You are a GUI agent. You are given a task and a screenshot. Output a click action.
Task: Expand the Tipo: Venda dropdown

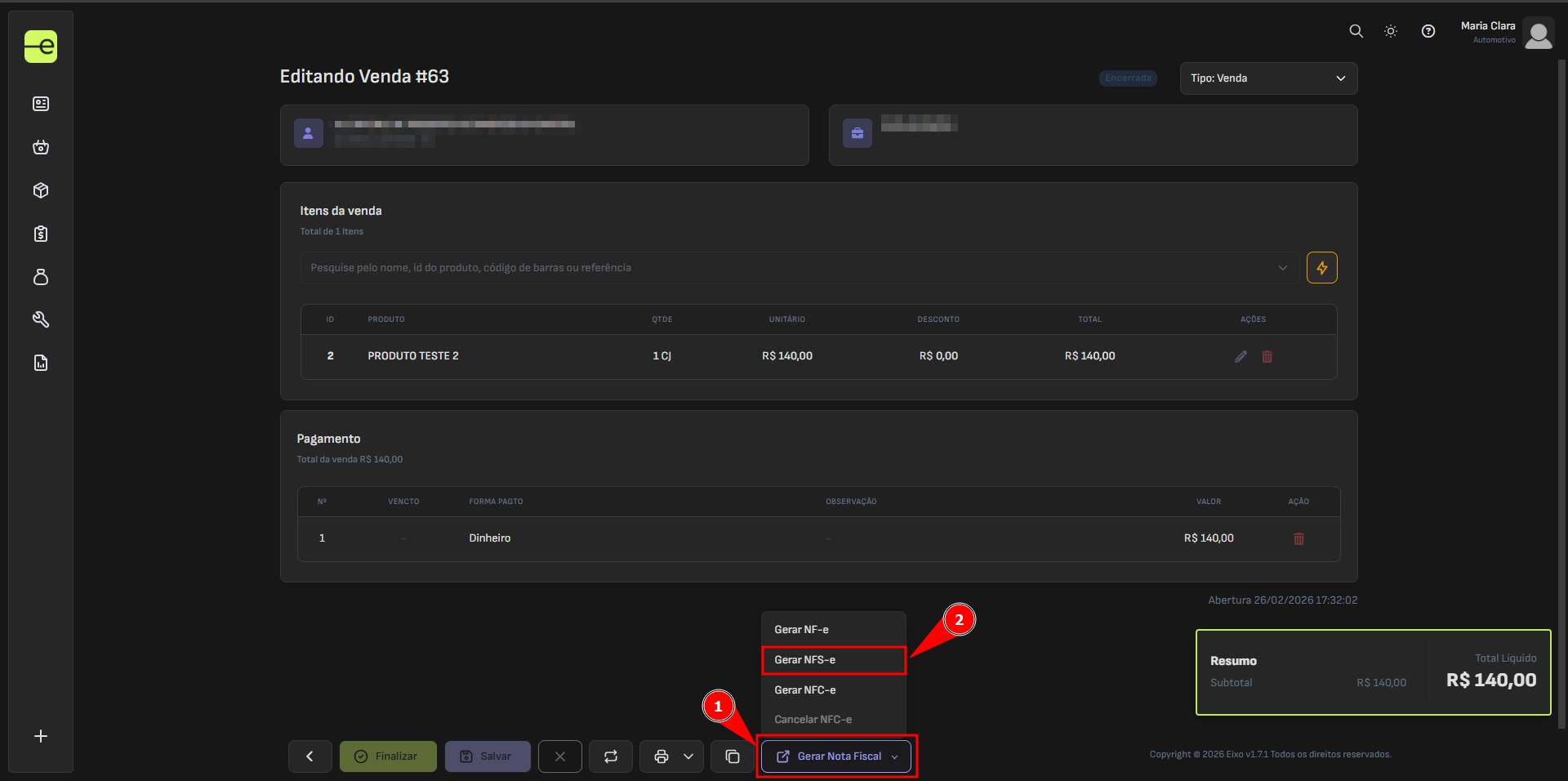click(x=1267, y=78)
